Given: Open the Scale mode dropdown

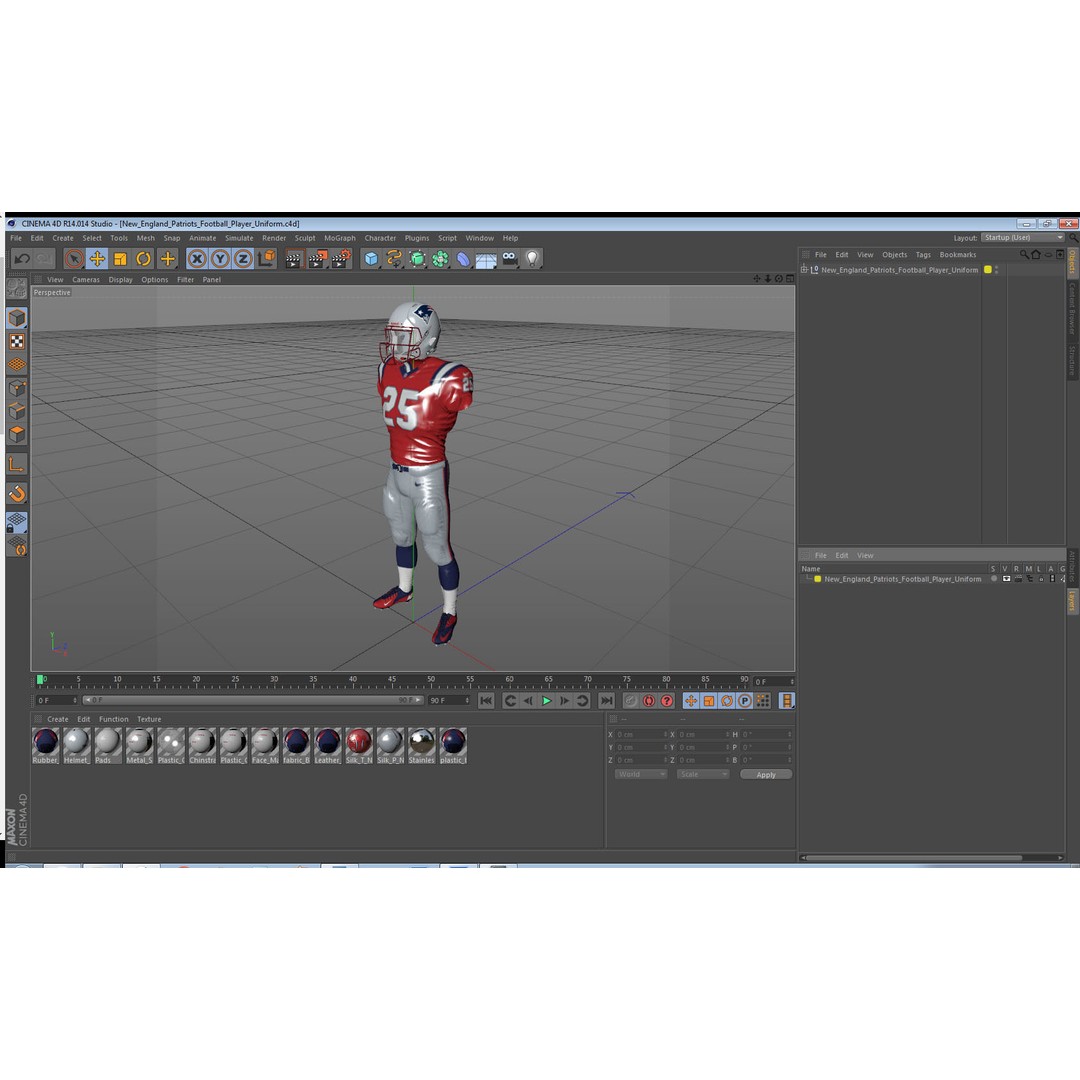Looking at the screenshot, I should (703, 774).
